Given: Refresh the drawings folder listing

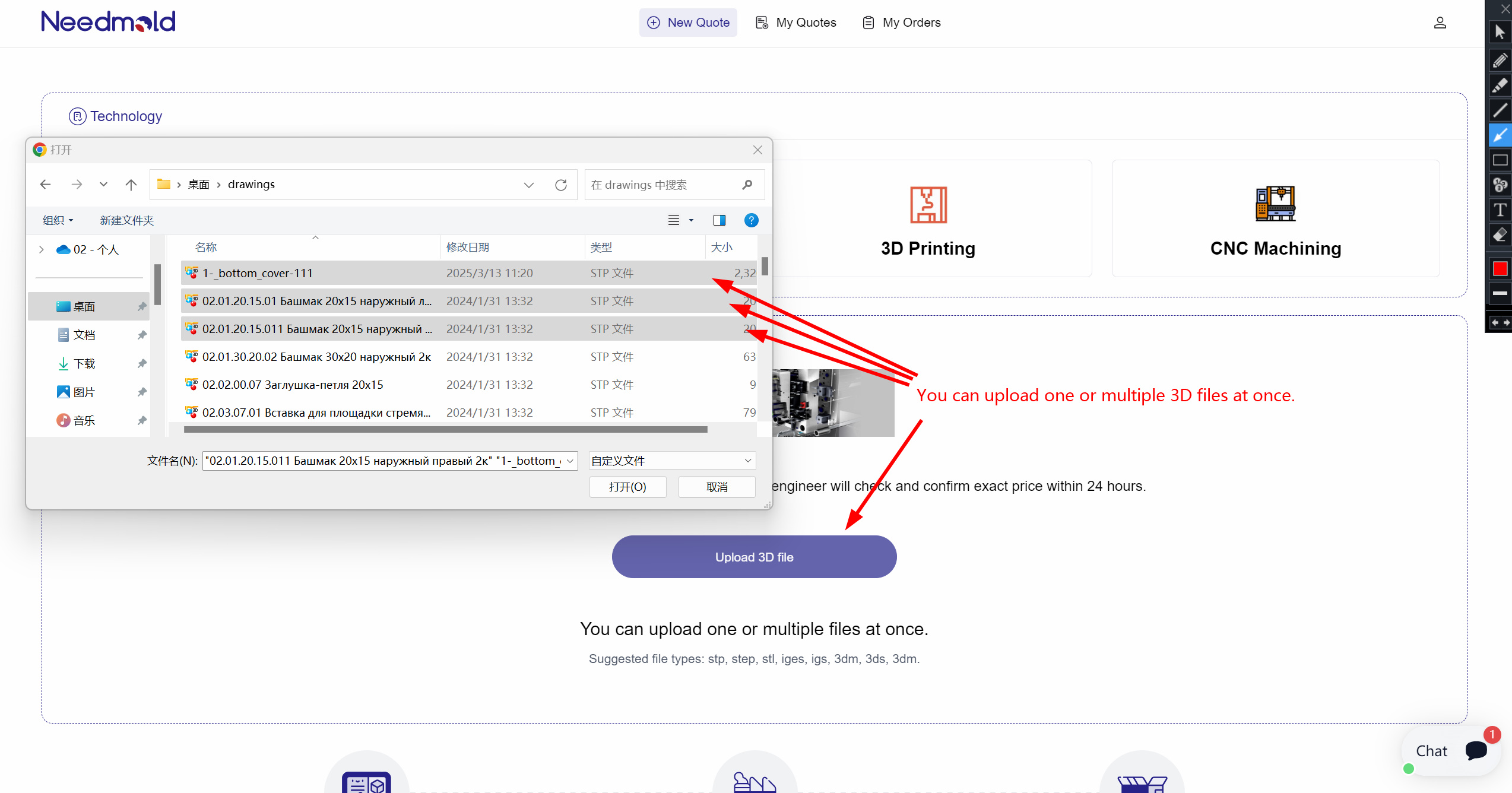Looking at the screenshot, I should [x=560, y=185].
